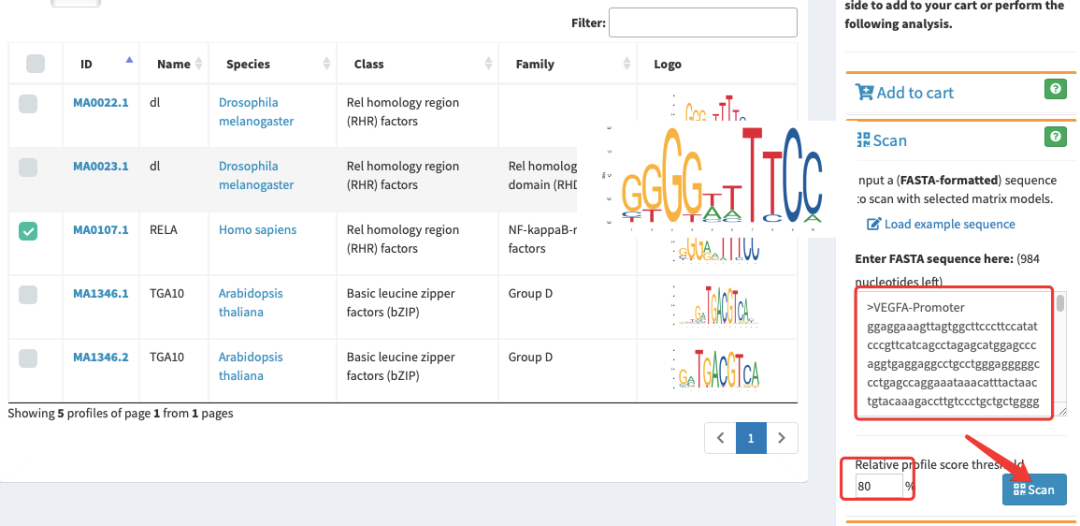Click the green help icon beside Scan
This screenshot has width=1080, height=526.
1054,137
